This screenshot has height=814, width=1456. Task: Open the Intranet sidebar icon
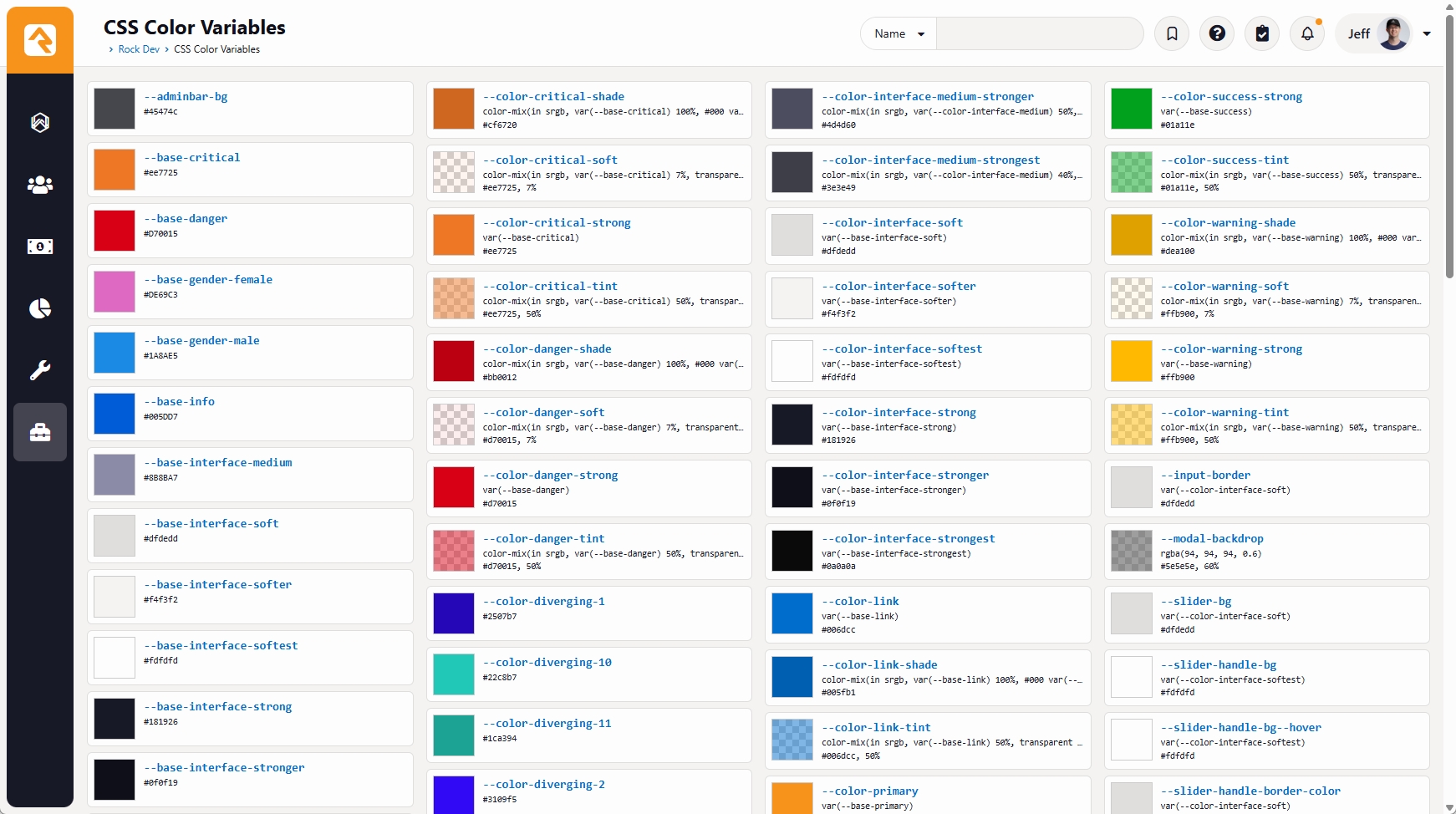(x=40, y=123)
